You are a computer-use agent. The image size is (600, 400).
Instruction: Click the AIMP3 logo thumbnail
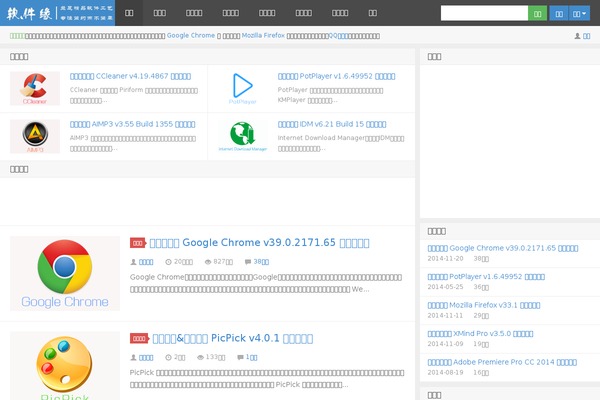pyautogui.click(x=35, y=136)
